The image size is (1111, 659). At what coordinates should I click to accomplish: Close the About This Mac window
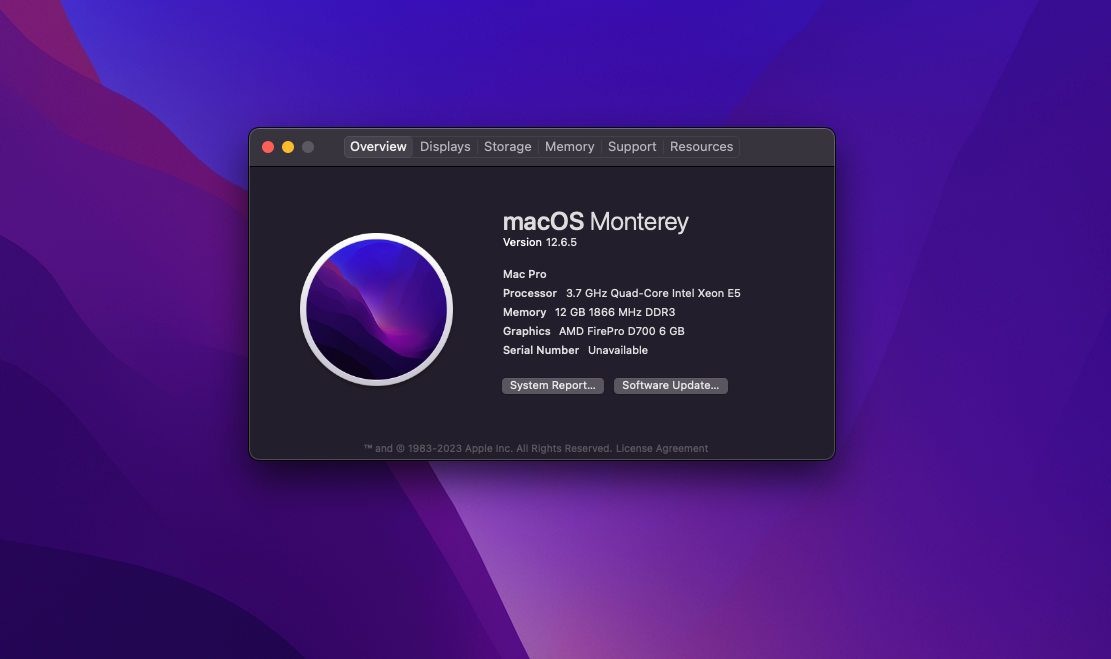(x=268, y=147)
